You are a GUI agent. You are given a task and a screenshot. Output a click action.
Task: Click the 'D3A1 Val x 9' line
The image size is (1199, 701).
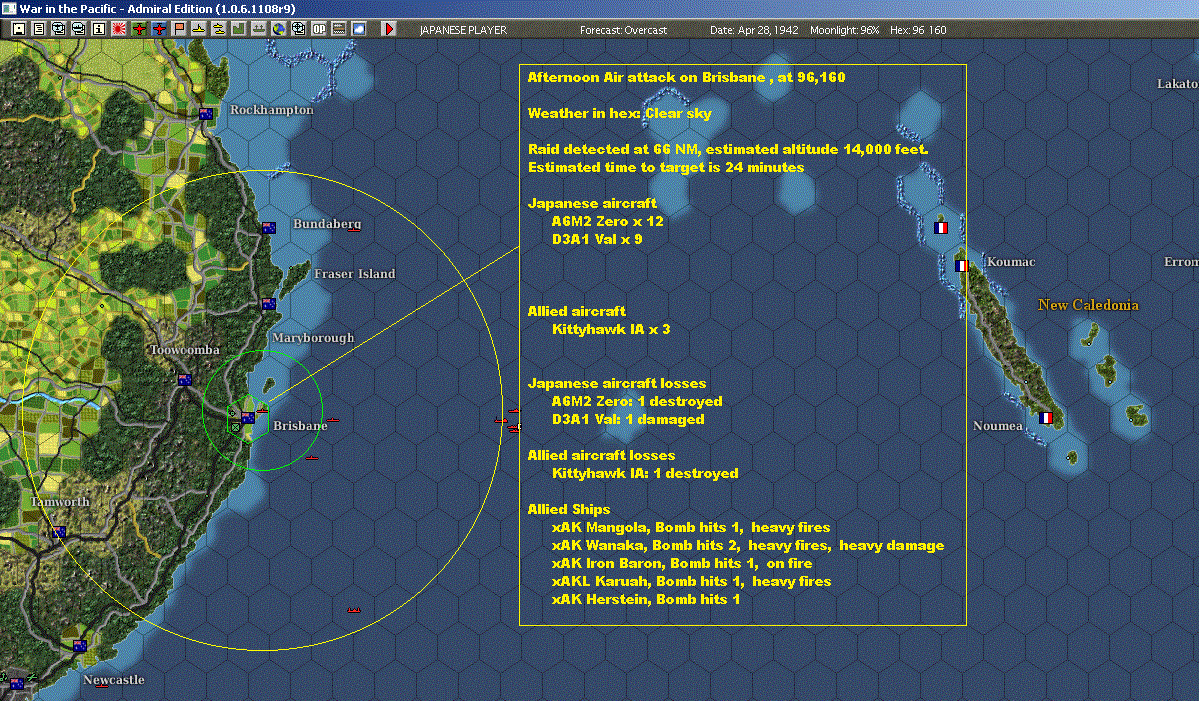pos(596,239)
